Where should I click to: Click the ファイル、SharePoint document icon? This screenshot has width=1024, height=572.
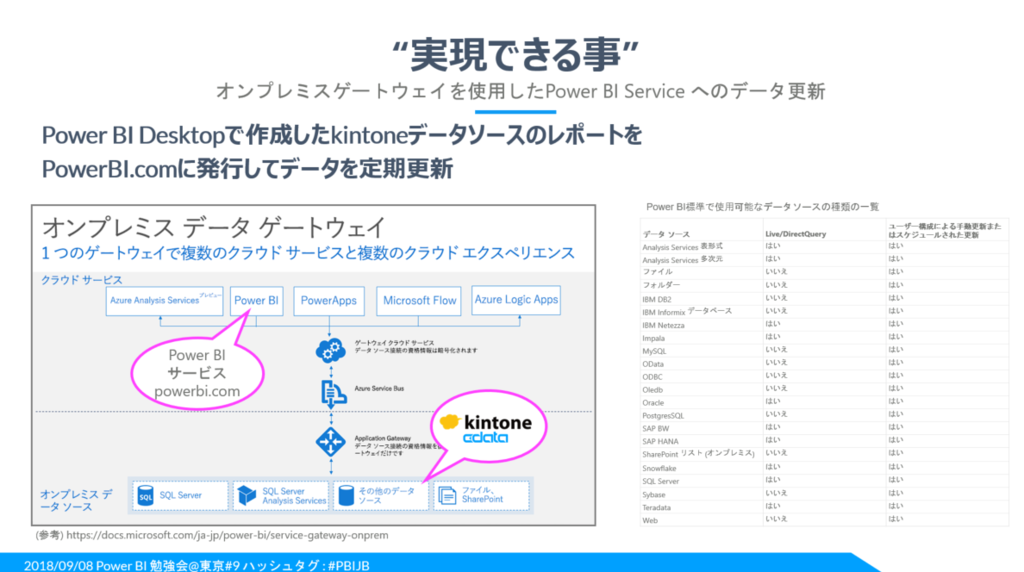[447, 496]
